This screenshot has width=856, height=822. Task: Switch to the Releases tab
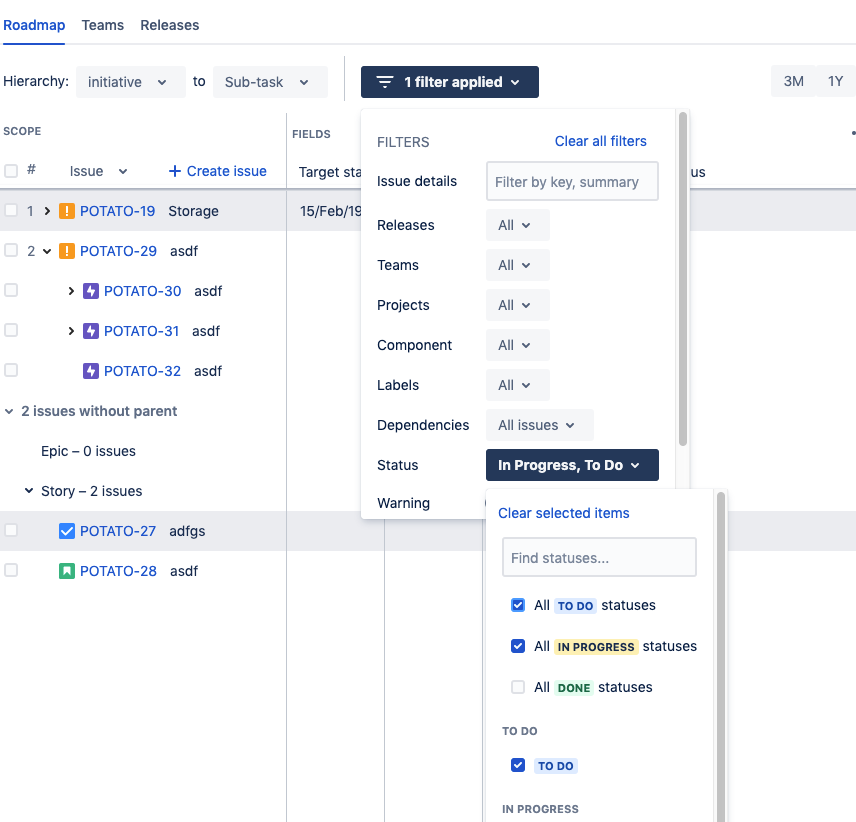[x=169, y=25]
